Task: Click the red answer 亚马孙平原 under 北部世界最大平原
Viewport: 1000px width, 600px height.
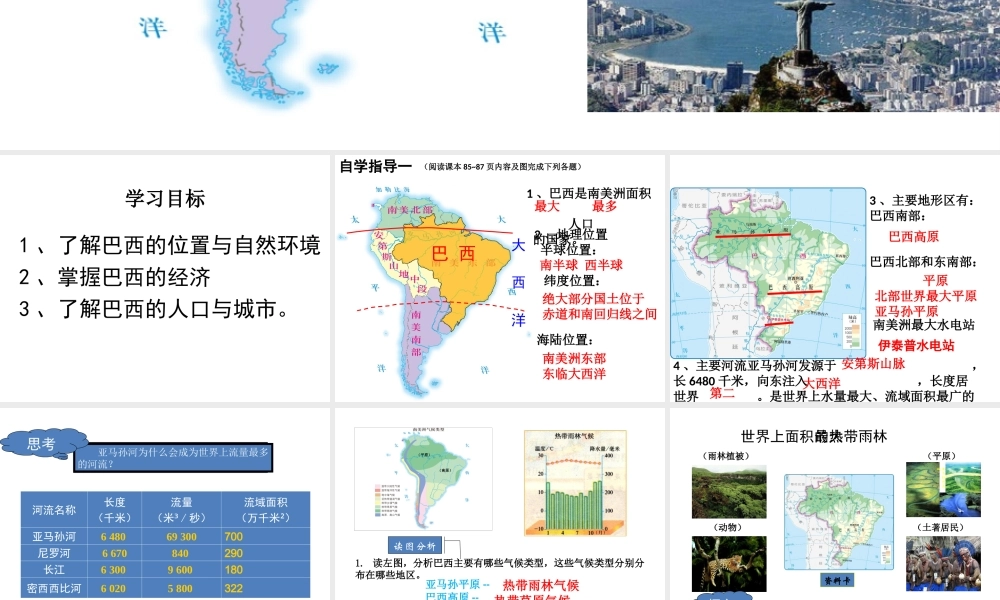Action: tap(906, 311)
